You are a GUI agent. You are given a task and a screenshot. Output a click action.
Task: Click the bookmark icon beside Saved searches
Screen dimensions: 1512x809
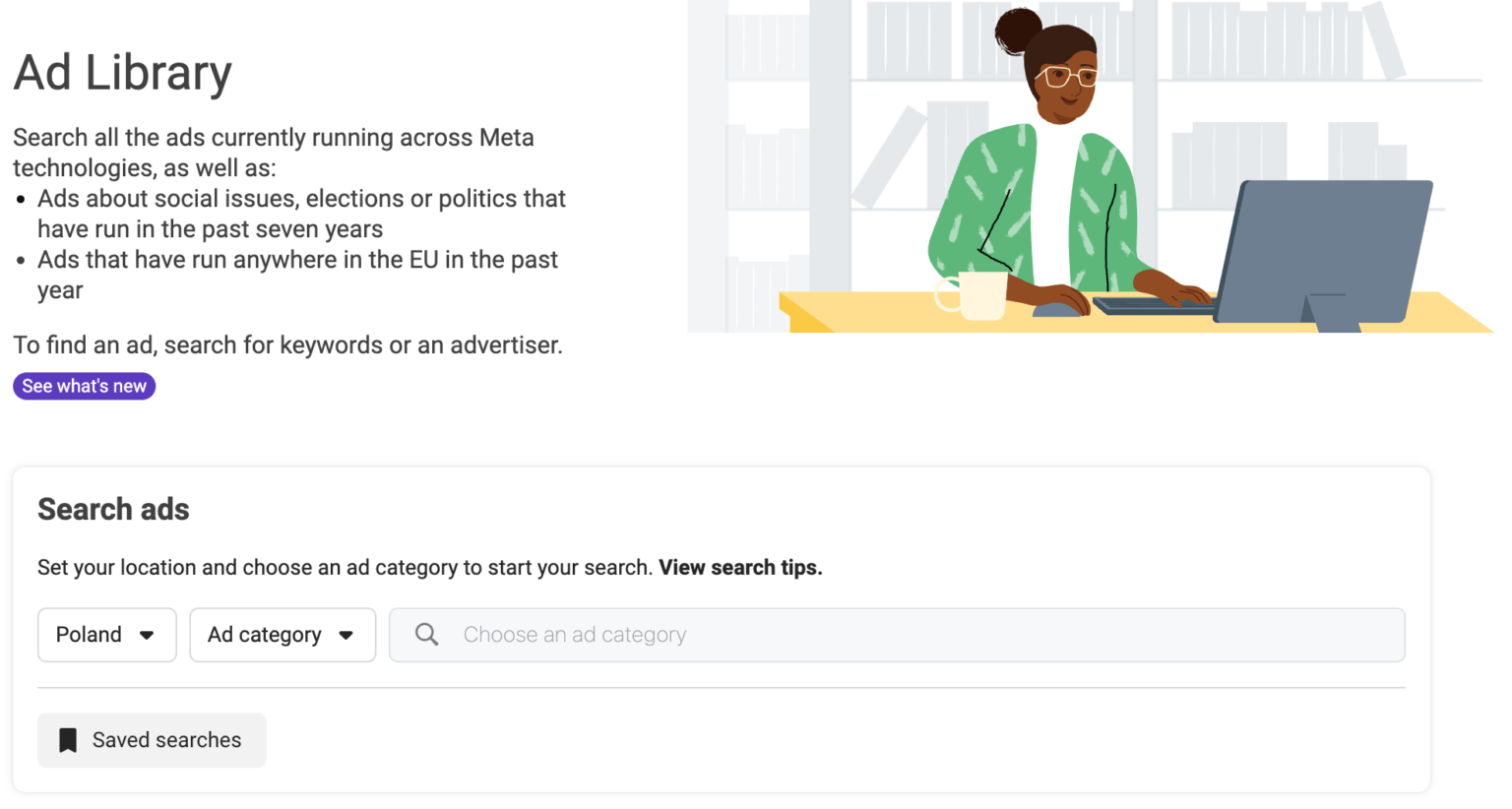pyautogui.click(x=68, y=740)
